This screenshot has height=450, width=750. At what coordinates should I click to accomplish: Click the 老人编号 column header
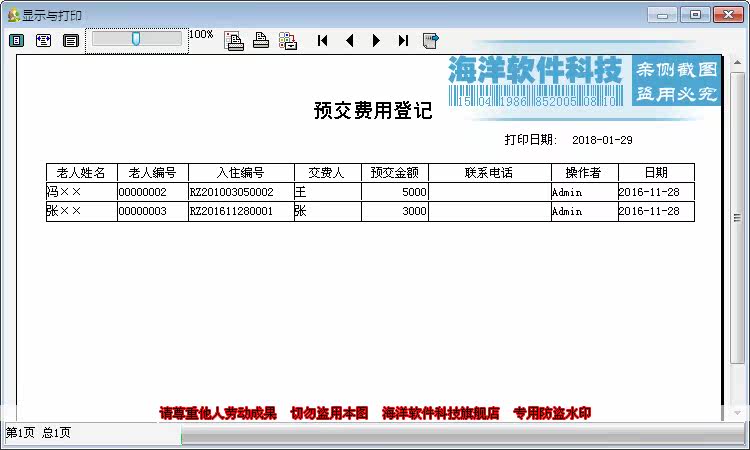[153, 173]
